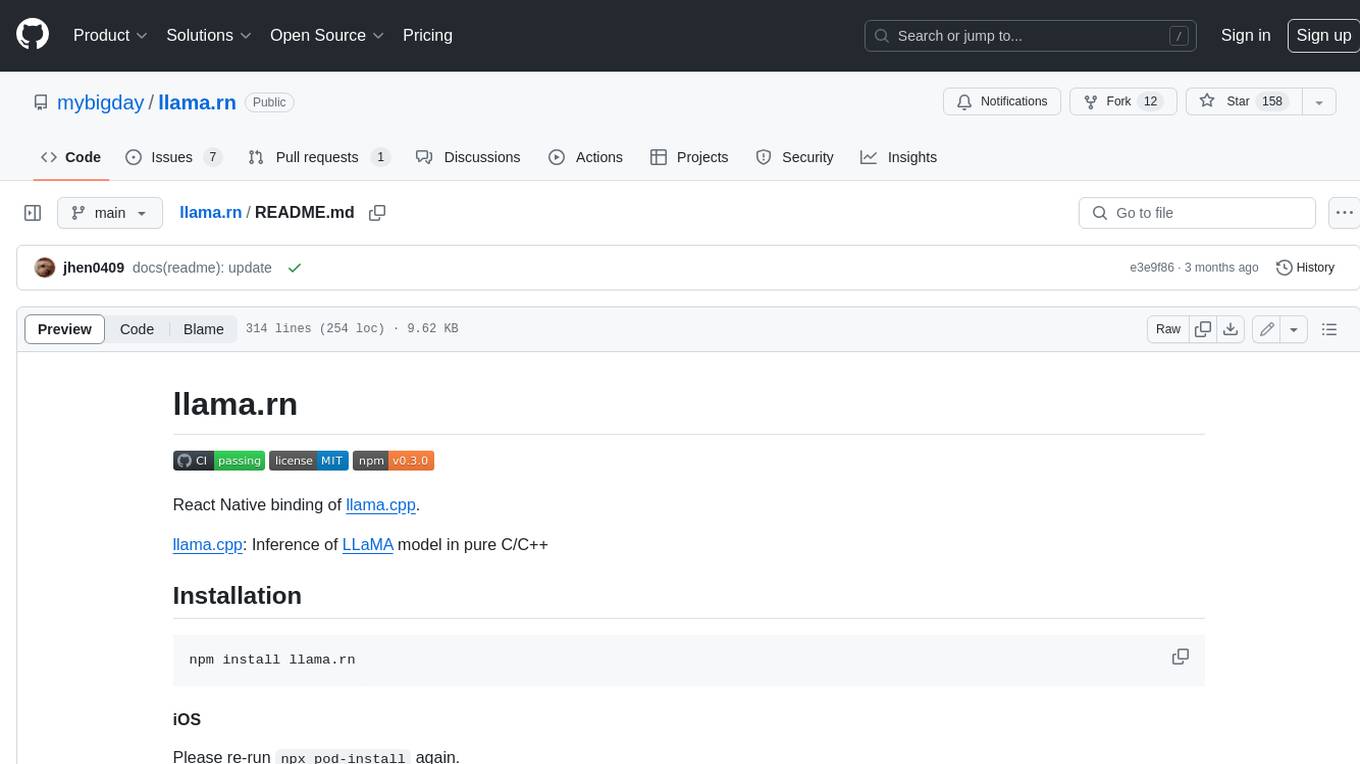Expand the file tree side panel
1360x764 pixels.
tap(33, 213)
